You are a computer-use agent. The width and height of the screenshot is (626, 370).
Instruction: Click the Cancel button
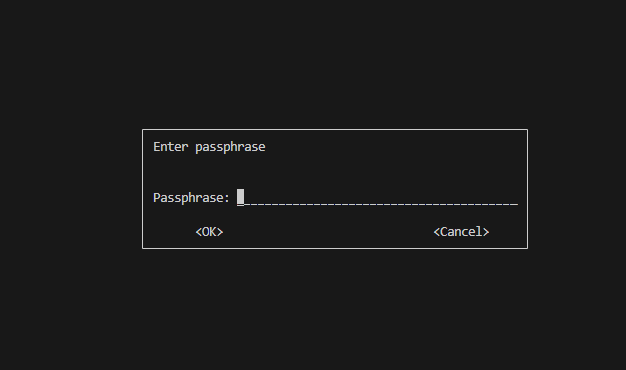click(x=461, y=232)
